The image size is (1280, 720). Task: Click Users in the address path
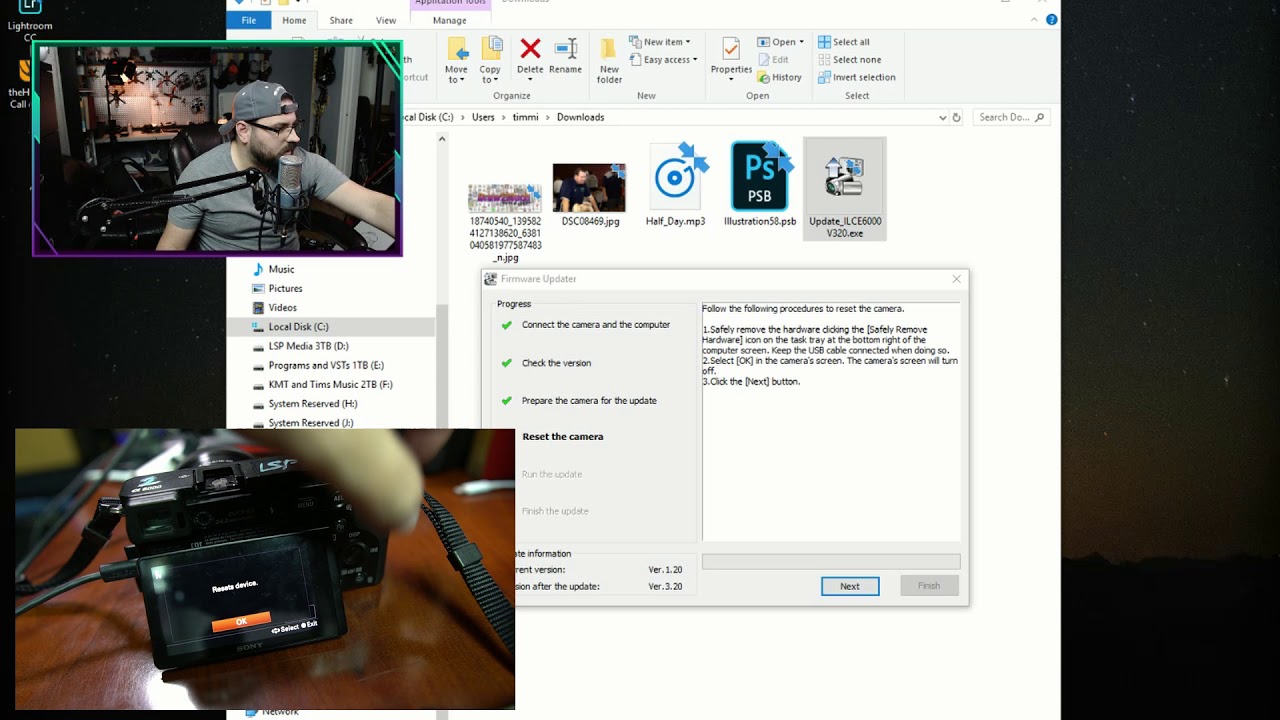point(483,117)
